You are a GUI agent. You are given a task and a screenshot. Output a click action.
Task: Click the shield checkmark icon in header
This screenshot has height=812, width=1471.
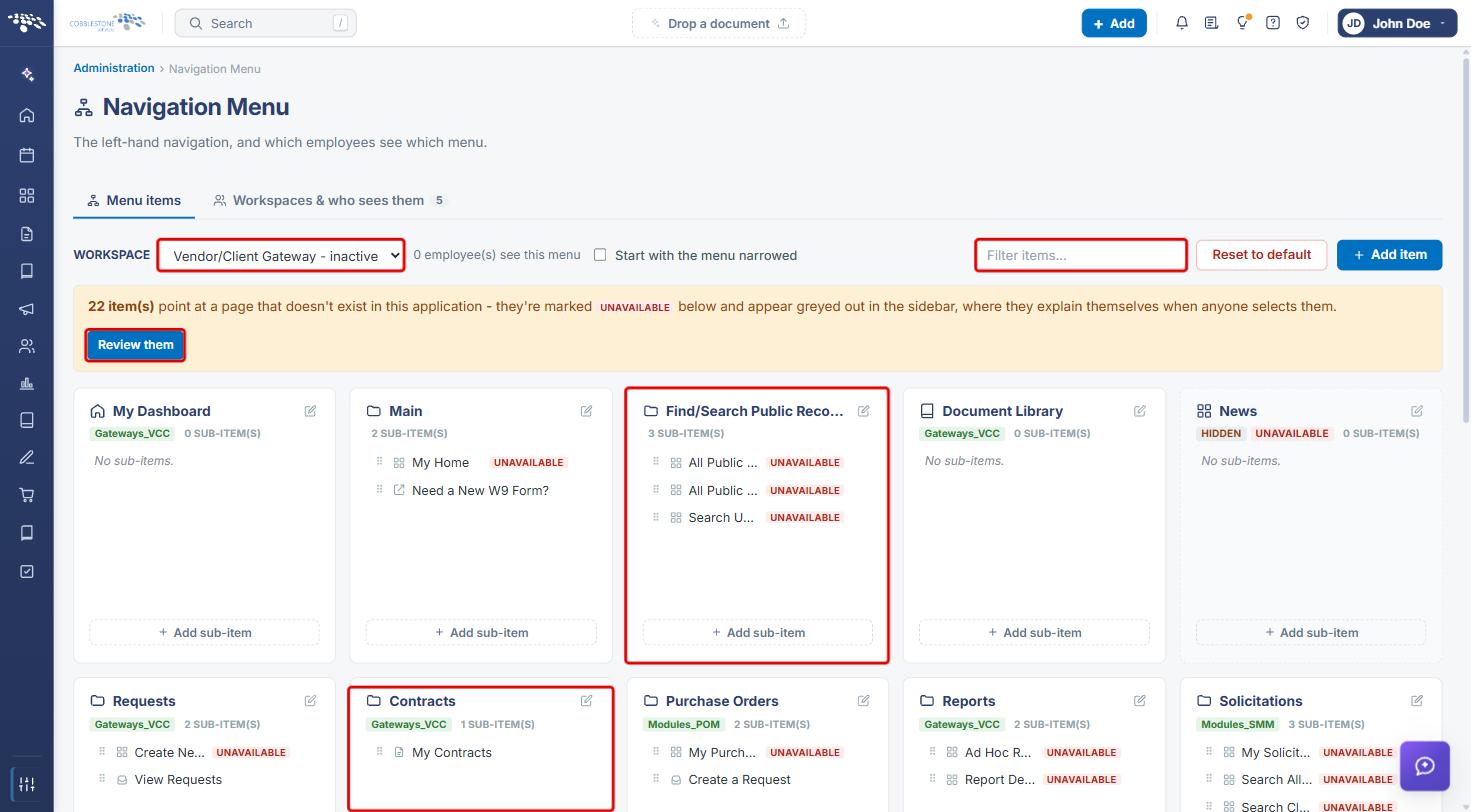click(x=1302, y=23)
